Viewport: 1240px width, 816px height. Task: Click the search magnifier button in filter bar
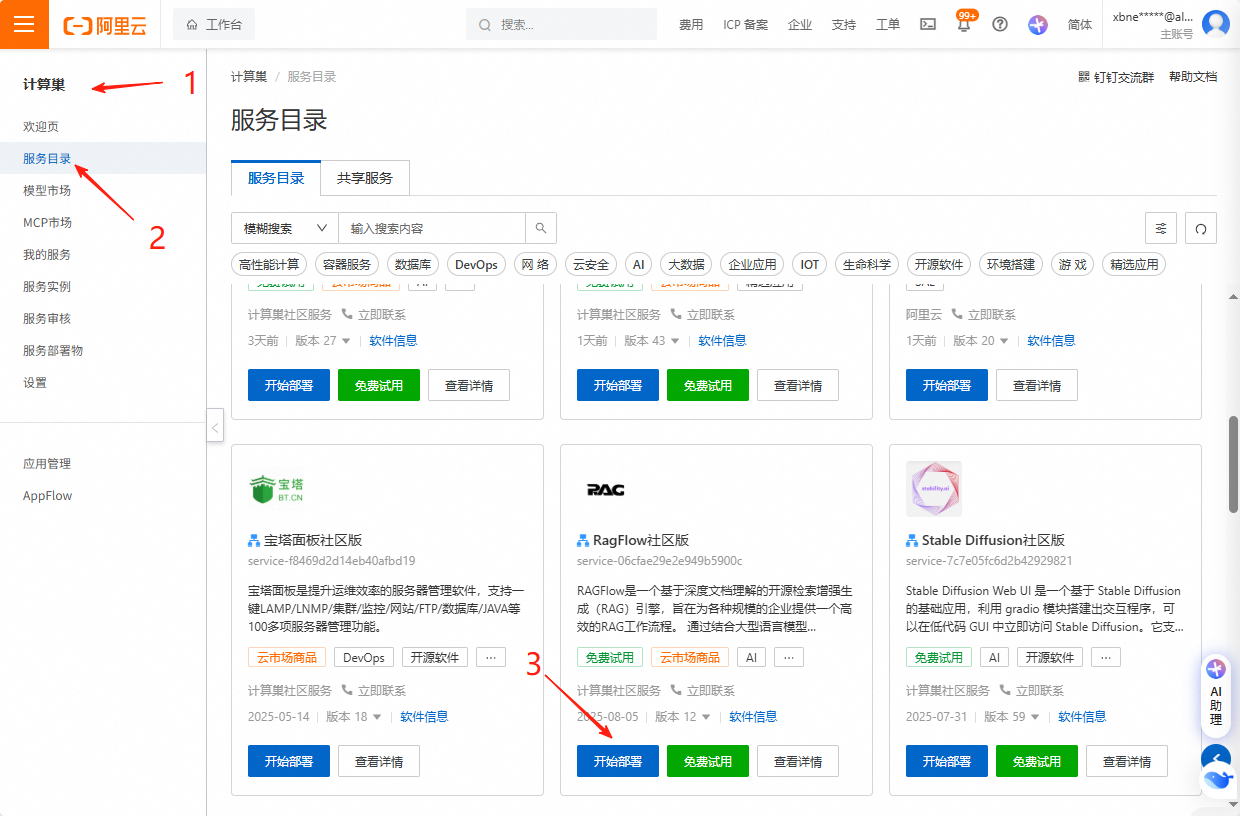point(541,228)
